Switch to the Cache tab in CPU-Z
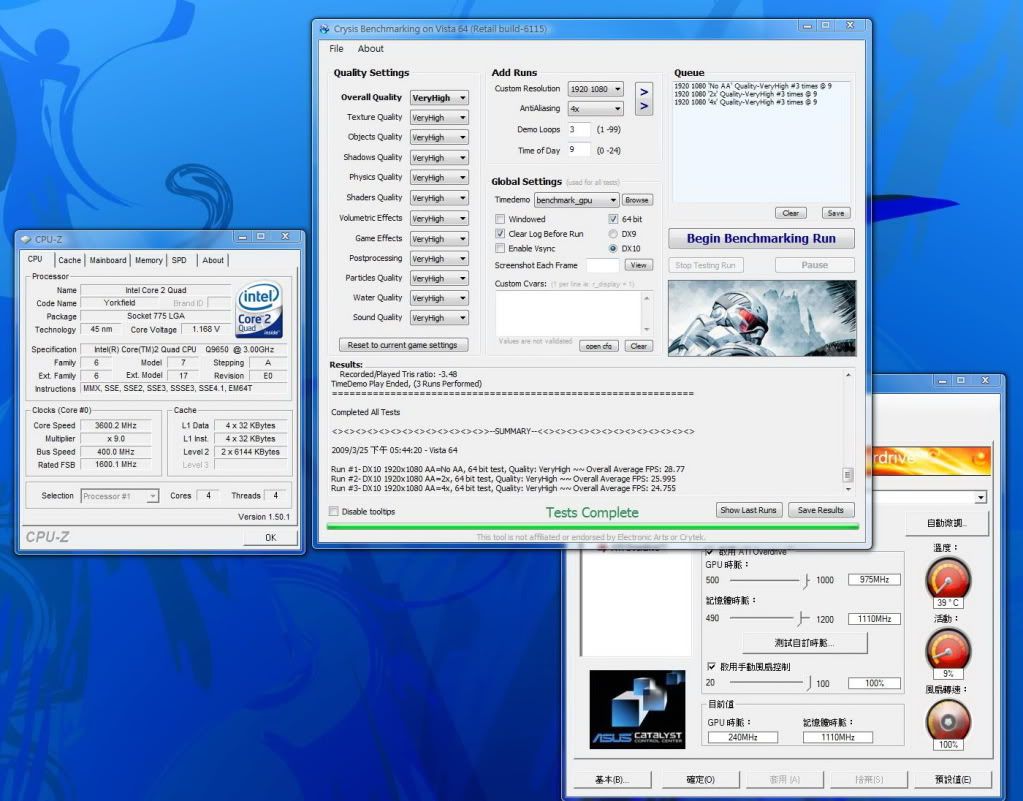The height and width of the screenshot is (801, 1023). [x=70, y=260]
